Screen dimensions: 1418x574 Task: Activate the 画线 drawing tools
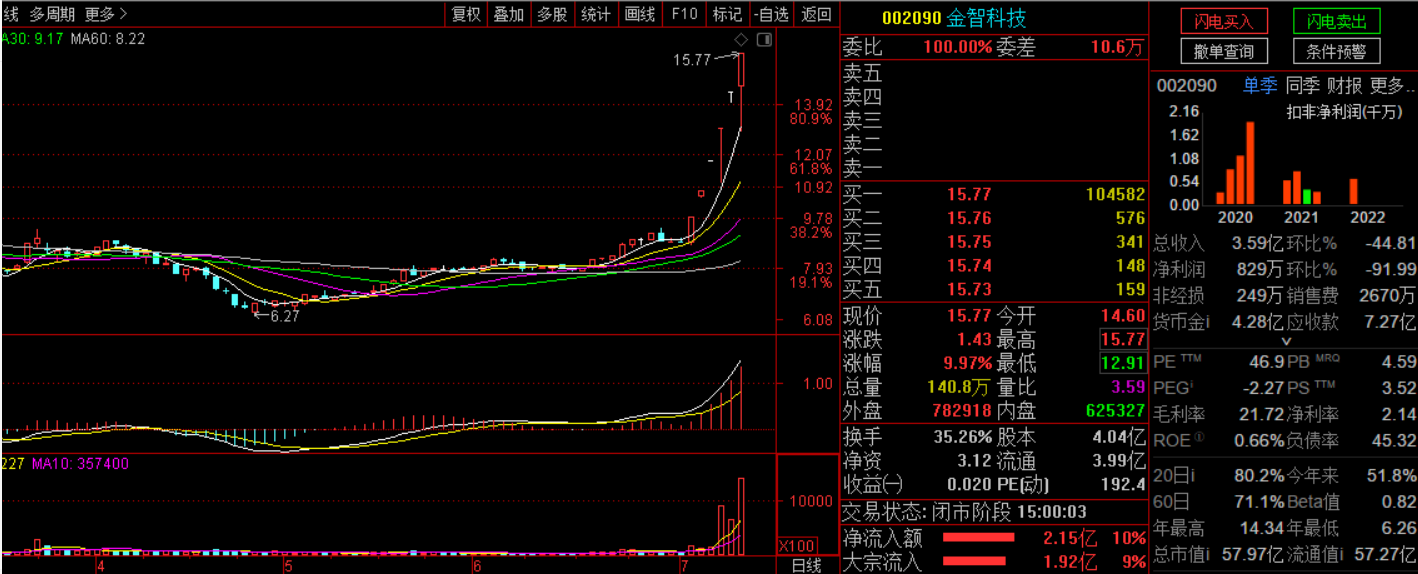coord(640,14)
